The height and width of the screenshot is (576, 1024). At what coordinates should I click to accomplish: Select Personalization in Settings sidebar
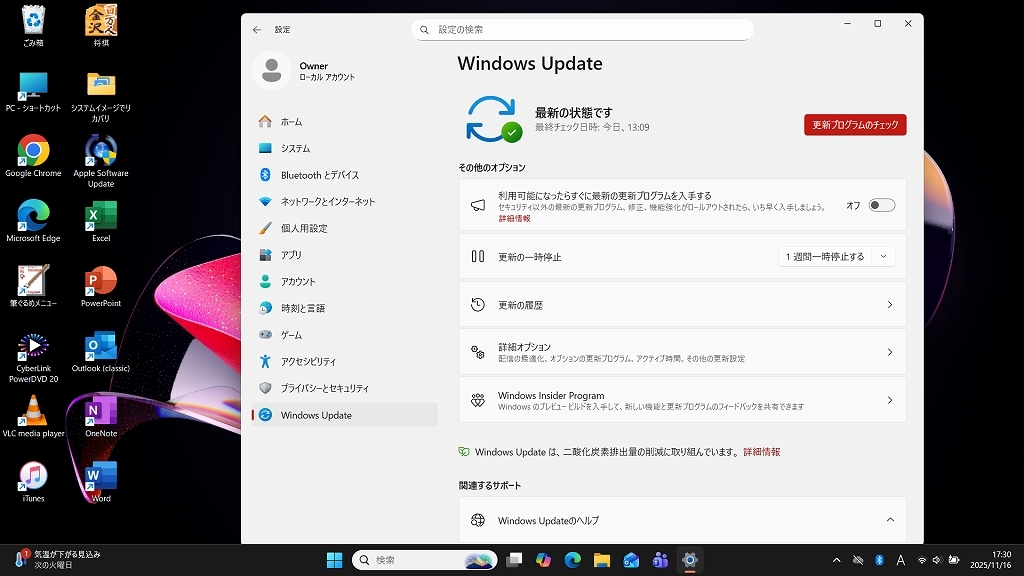tap(345, 228)
